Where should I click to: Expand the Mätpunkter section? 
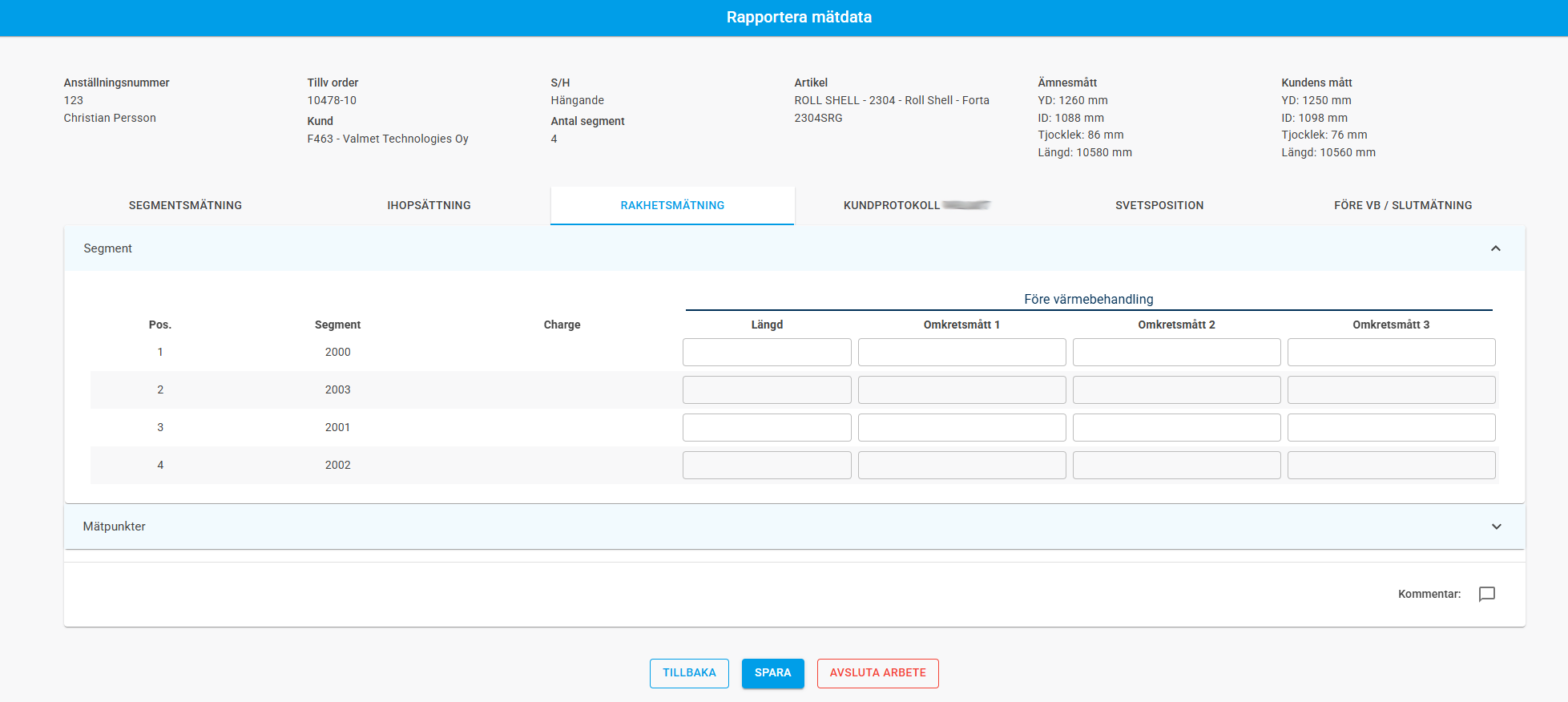1495,526
